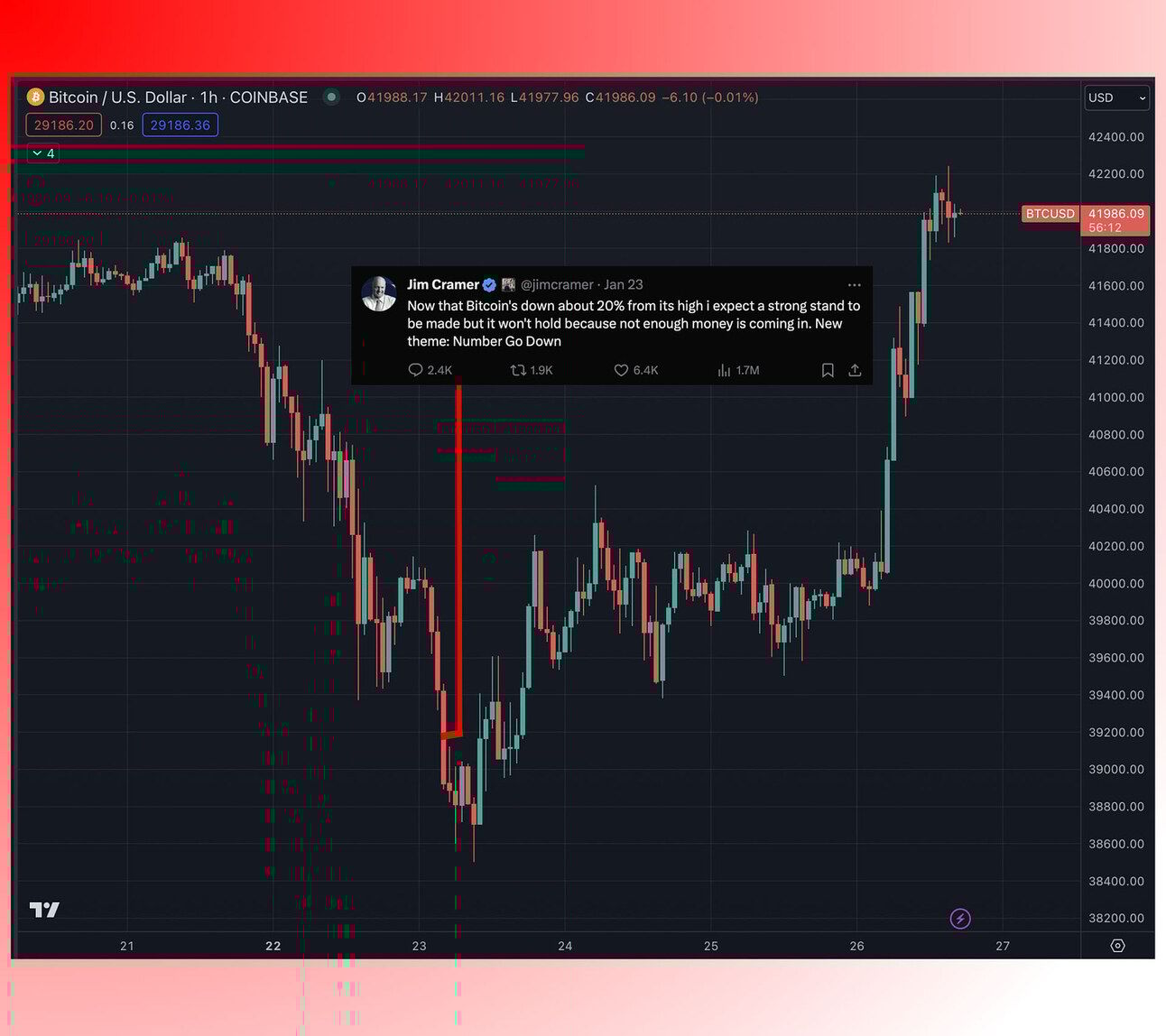Click the Bitcoin / U.S. Dollar symbol title
This screenshot has width=1166, height=1036.
(x=118, y=97)
